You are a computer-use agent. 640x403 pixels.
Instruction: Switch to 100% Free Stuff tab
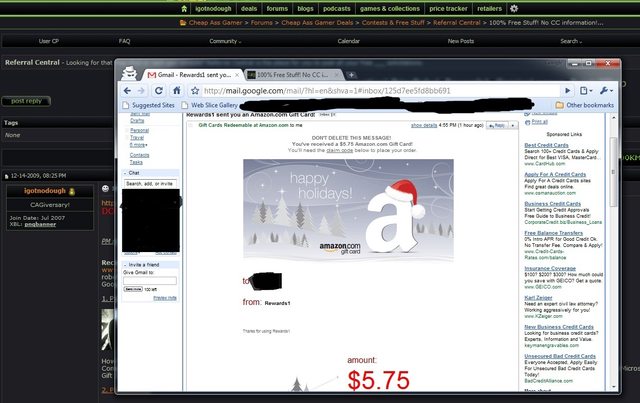pos(292,75)
